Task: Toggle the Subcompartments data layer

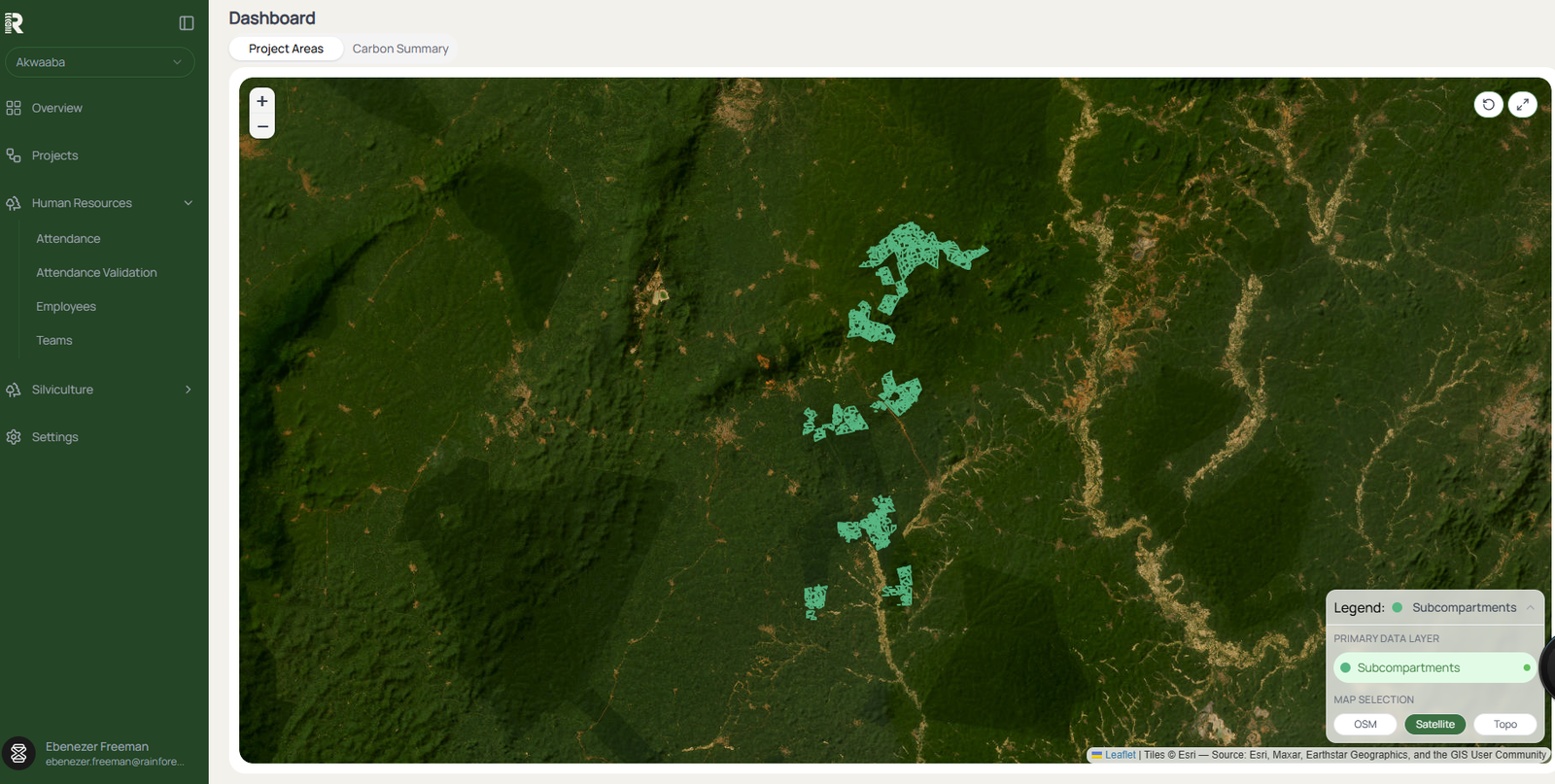Action: (1434, 667)
